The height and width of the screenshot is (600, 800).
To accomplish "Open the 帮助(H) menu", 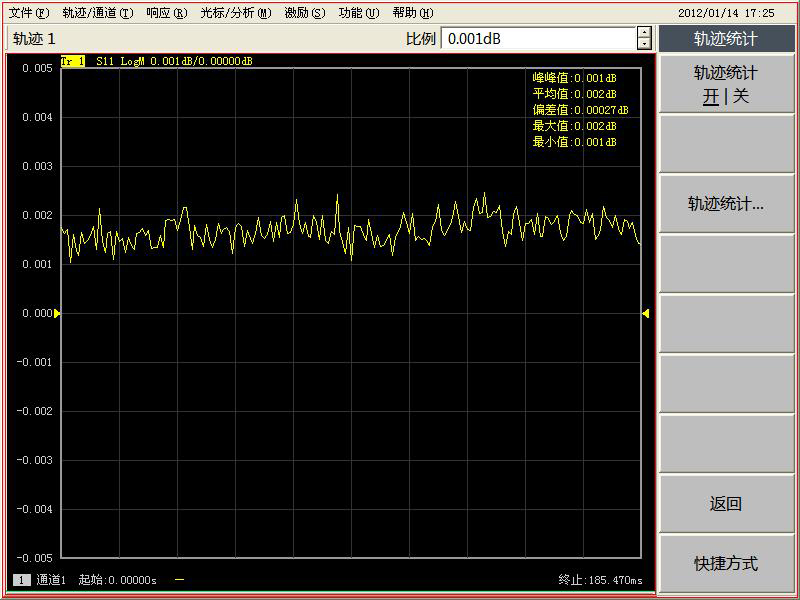I will click(x=412, y=13).
